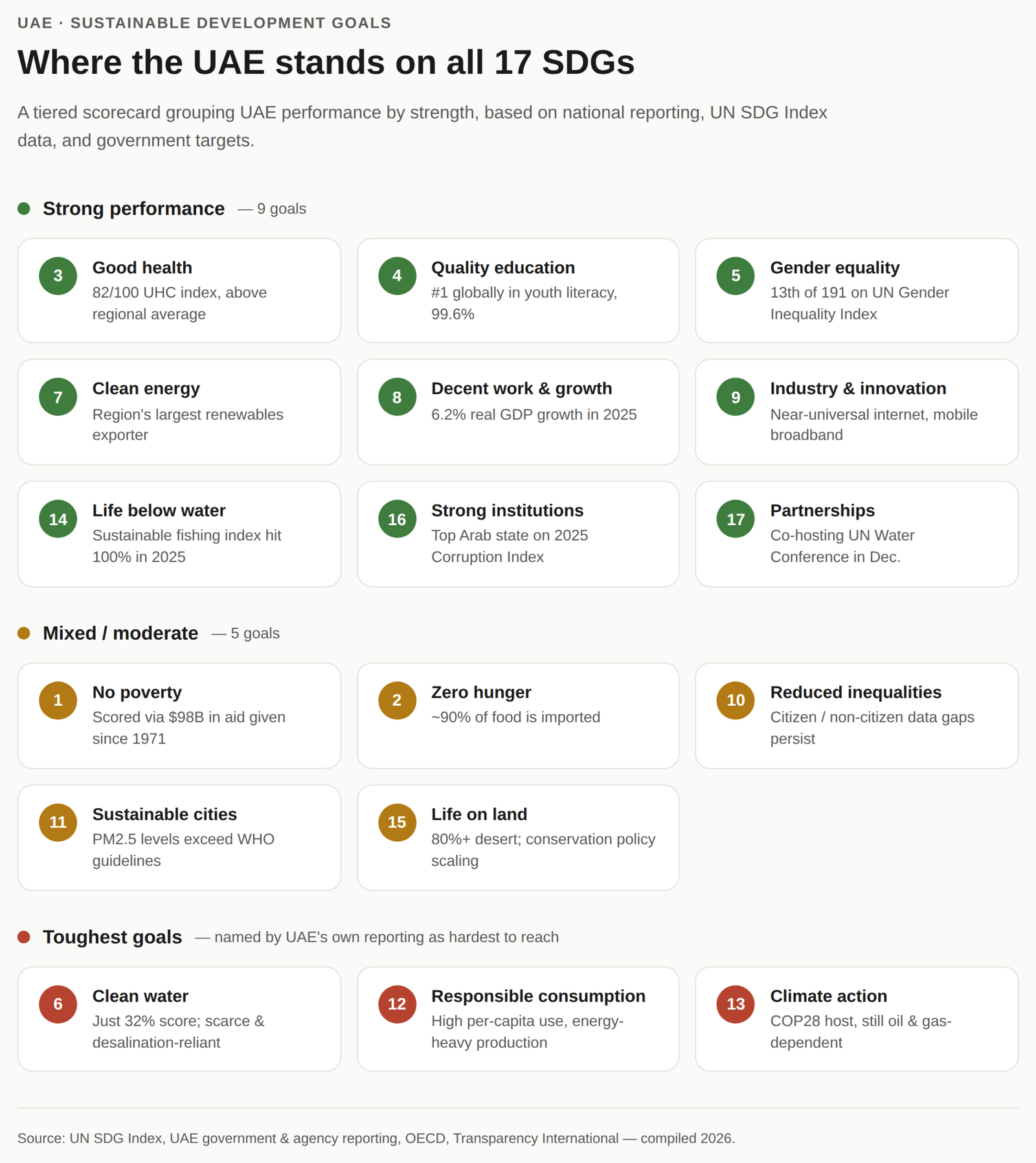Click the amber number 1 No poverty badge
The width and height of the screenshot is (1036, 1163).
(x=58, y=701)
